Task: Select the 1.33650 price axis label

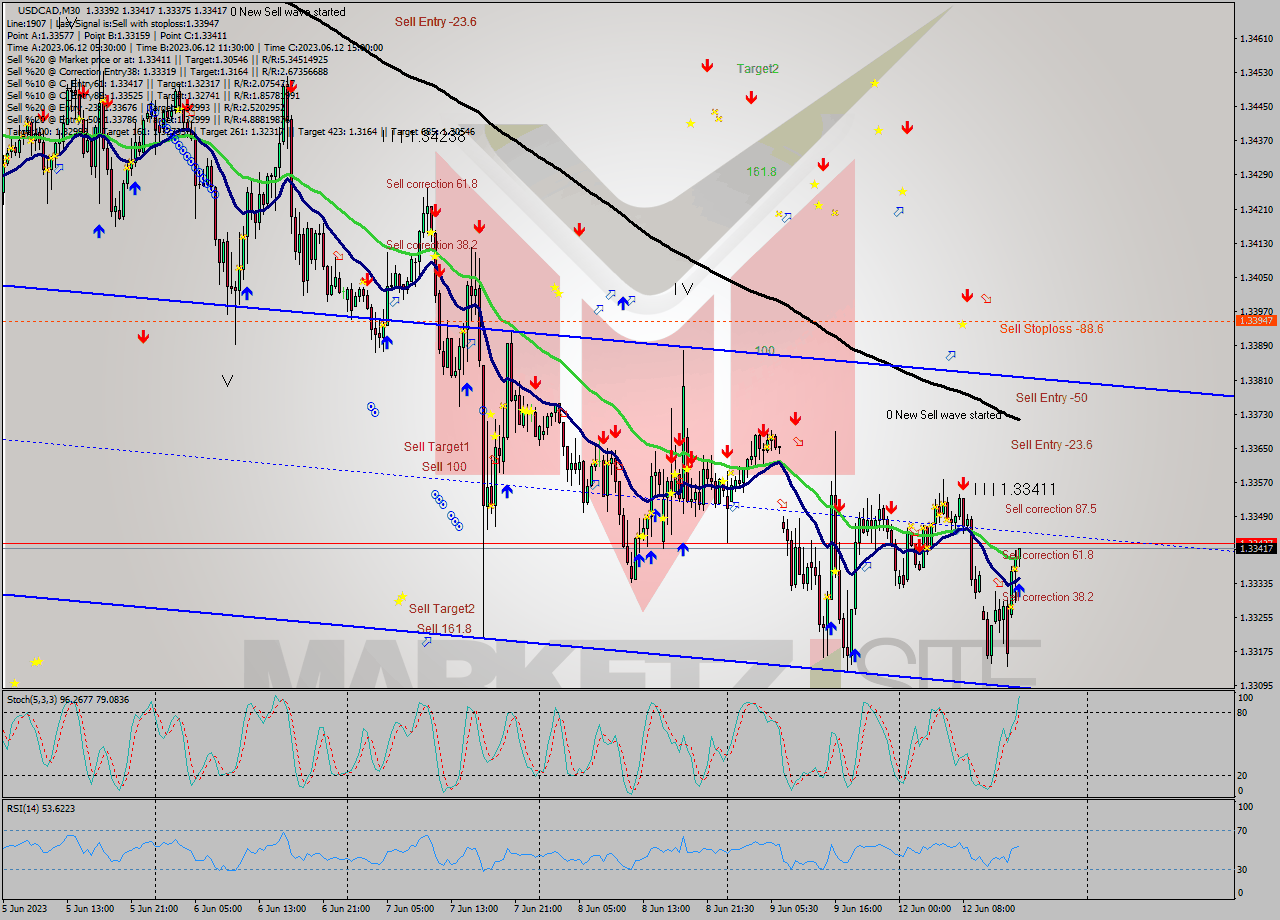Action: click(x=1255, y=448)
